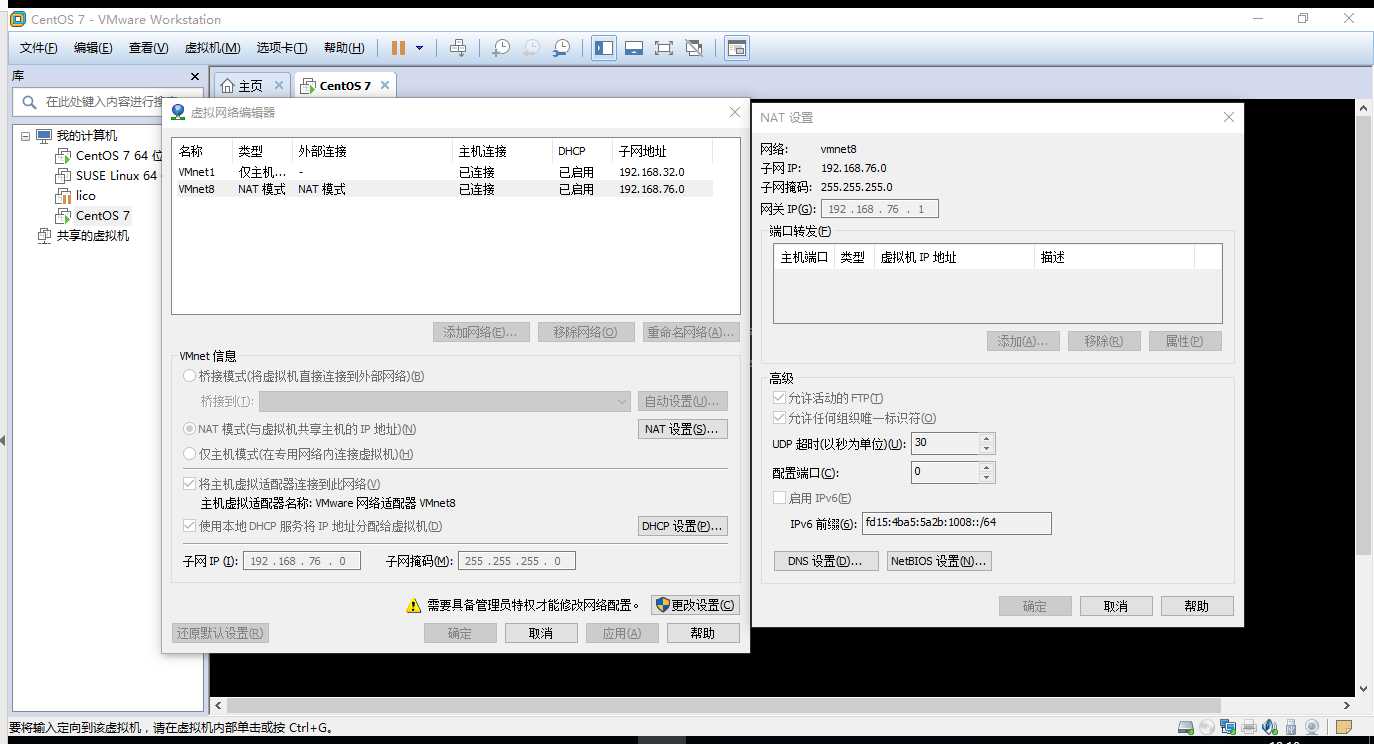Viewport: 1374px width, 744px height.
Task: Click the library search magnifier icon
Action: pos(29,102)
